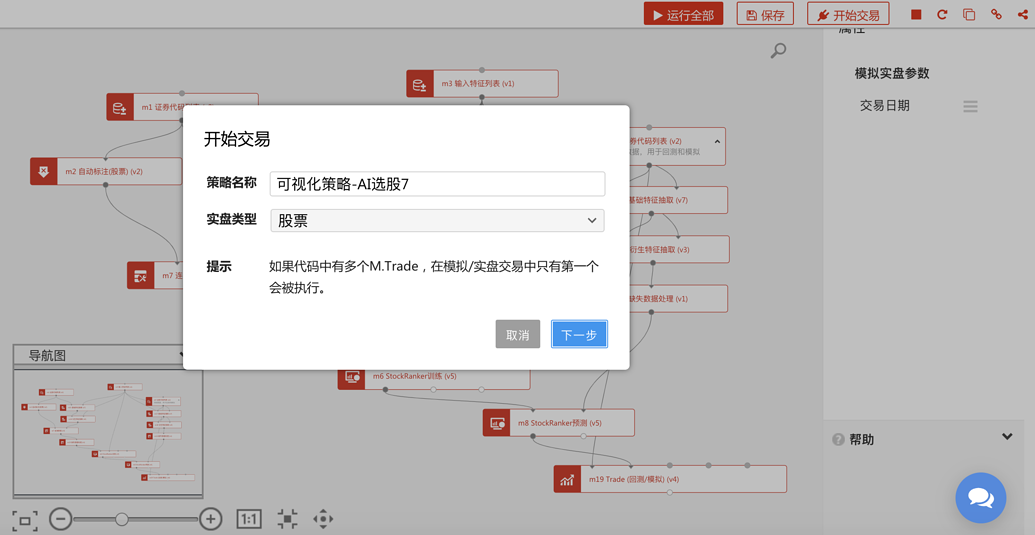Click the red stop square icon
Screen dimensions: 1035x535
point(916,15)
